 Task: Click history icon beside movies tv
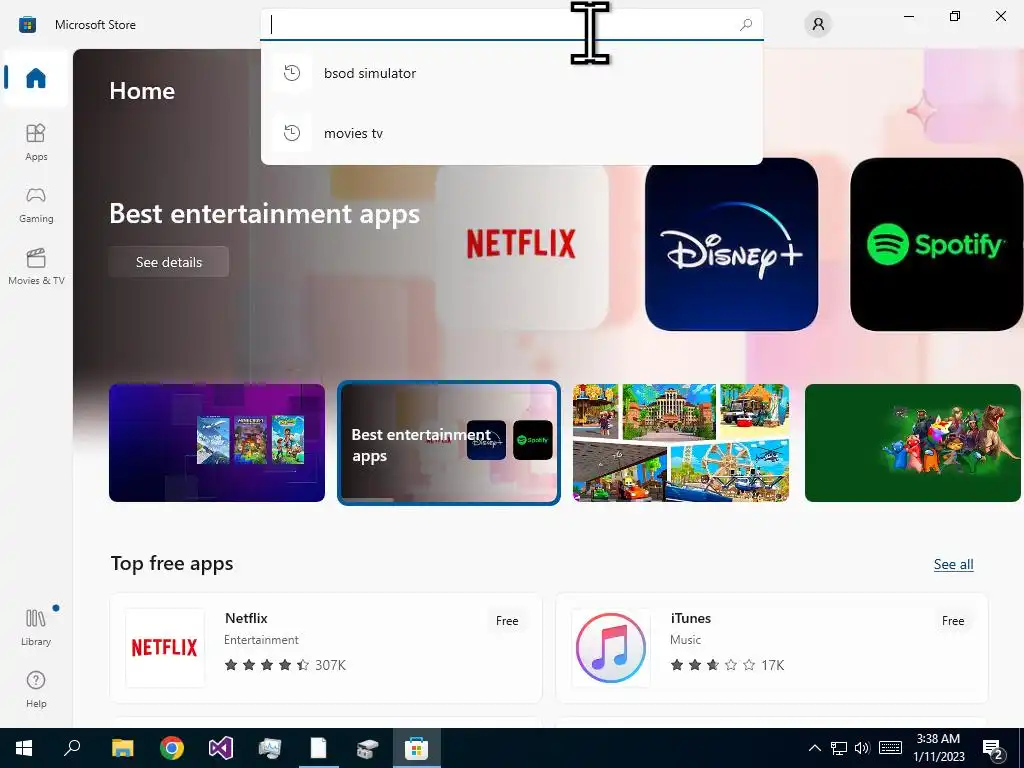[x=292, y=133]
